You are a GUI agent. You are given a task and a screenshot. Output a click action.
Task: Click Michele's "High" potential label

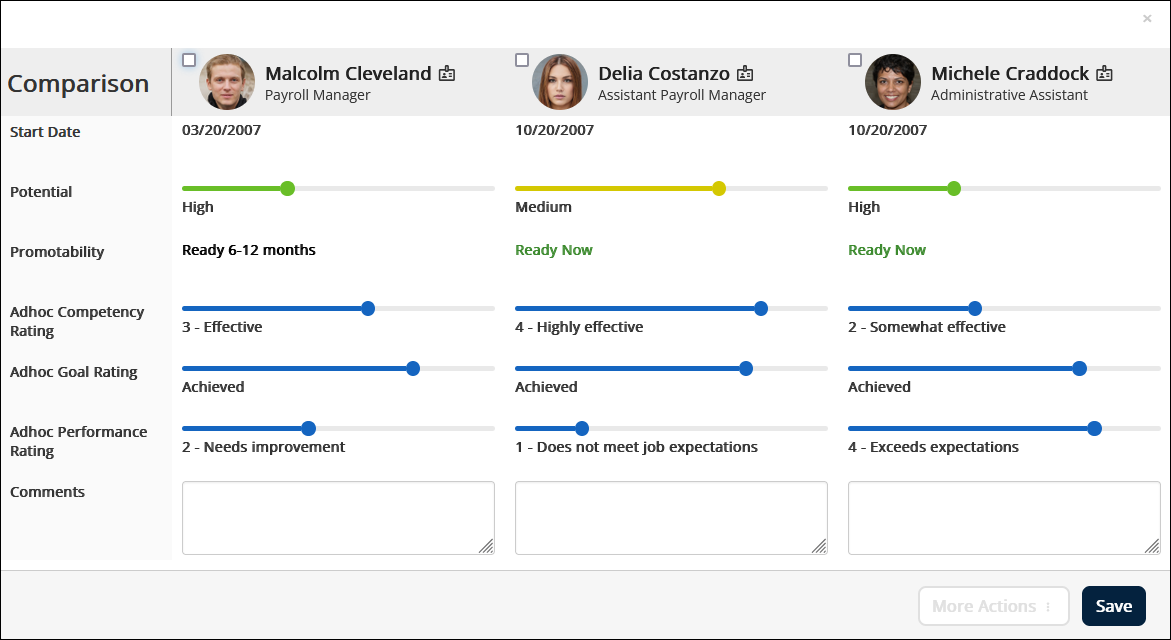pyautogui.click(x=864, y=207)
